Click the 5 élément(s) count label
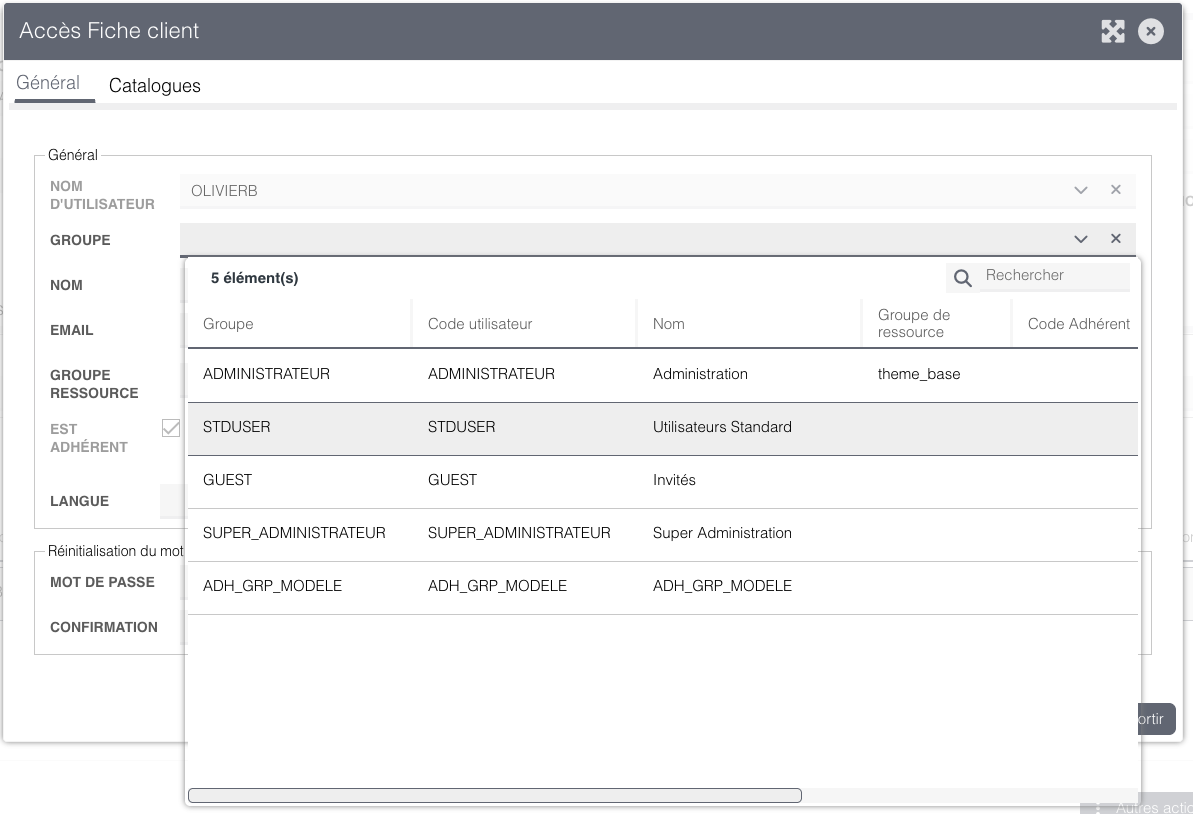The image size is (1193, 814). click(x=254, y=278)
